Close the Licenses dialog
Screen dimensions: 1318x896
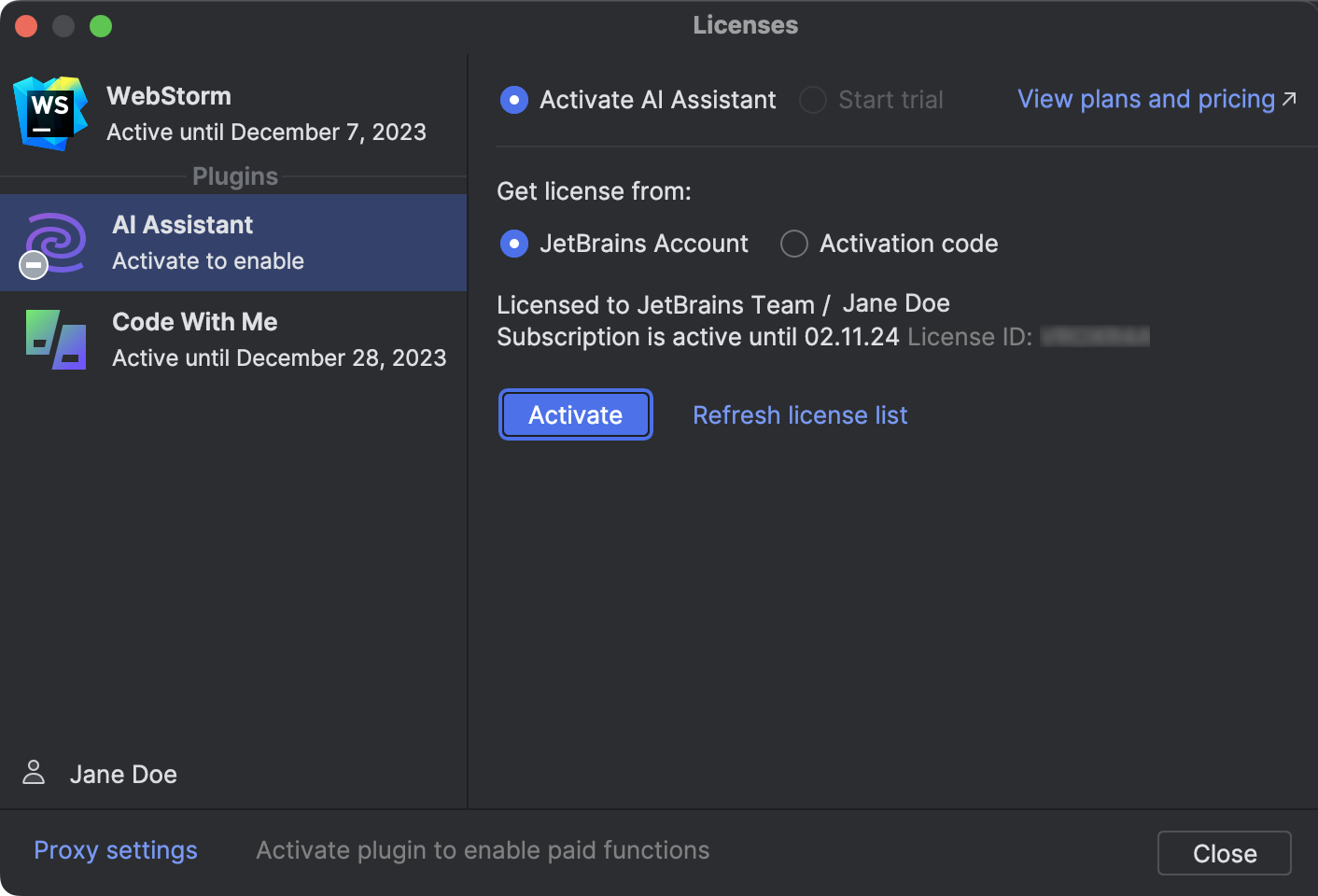1224,852
